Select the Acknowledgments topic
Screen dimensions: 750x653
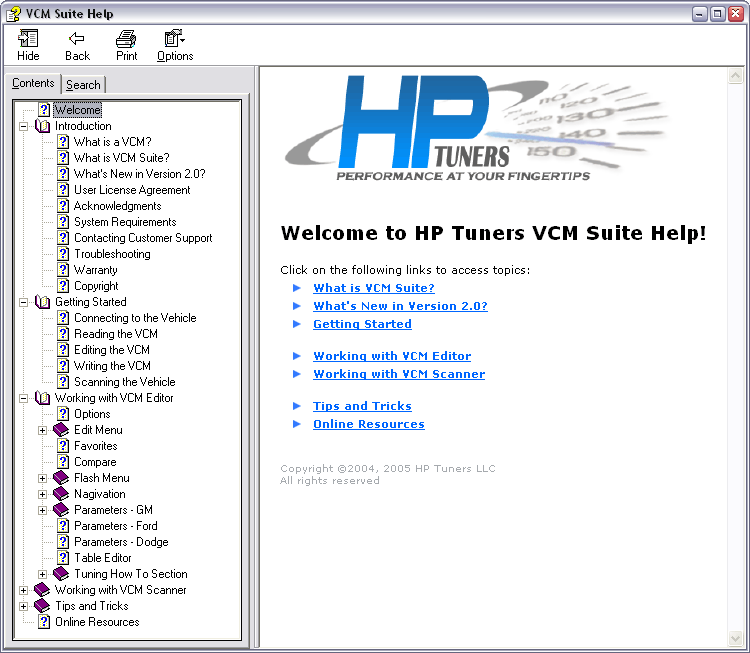[x=117, y=206]
